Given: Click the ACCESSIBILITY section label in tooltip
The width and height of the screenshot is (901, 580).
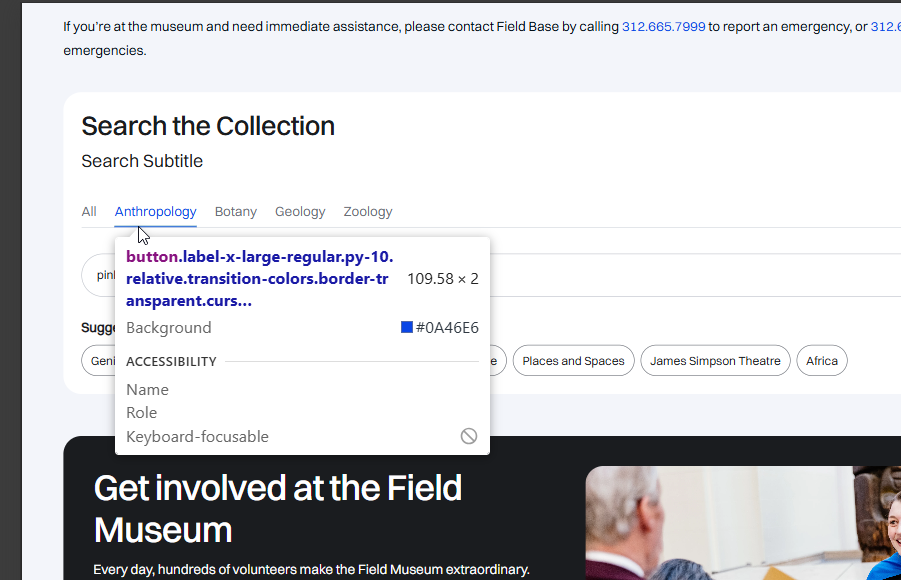Looking at the screenshot, I should pos(171,361).
